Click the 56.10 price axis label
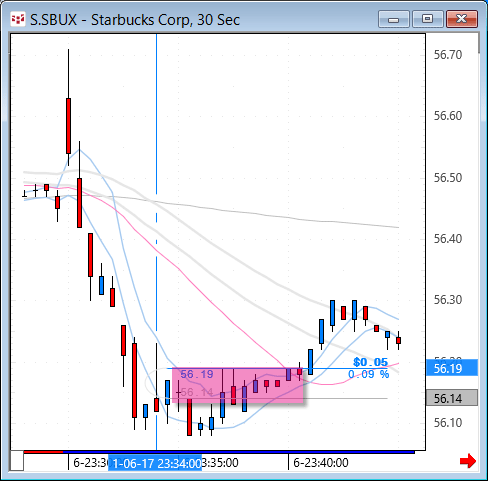 point(448,423)
